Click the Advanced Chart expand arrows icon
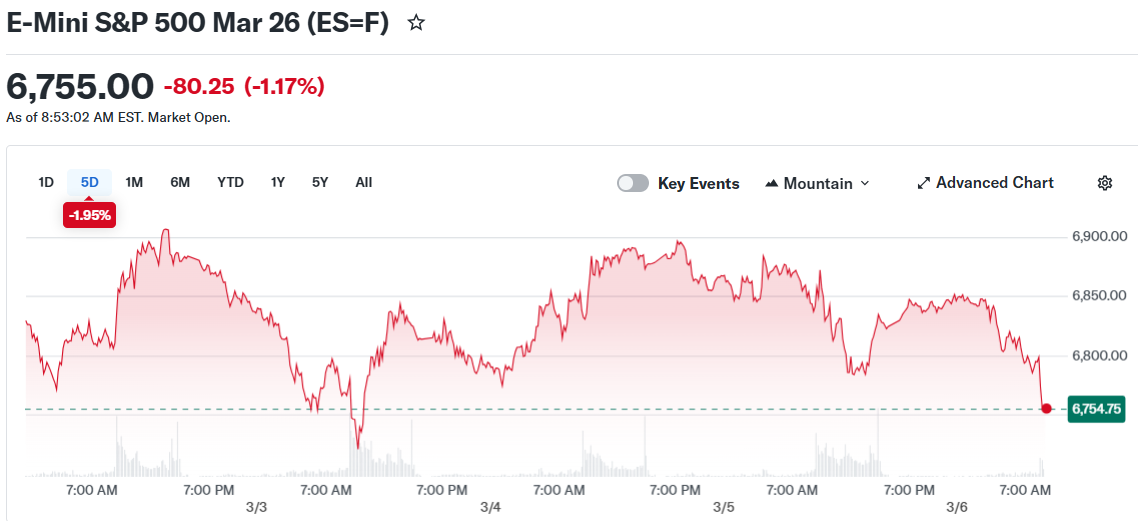 [x=924, y=183]
